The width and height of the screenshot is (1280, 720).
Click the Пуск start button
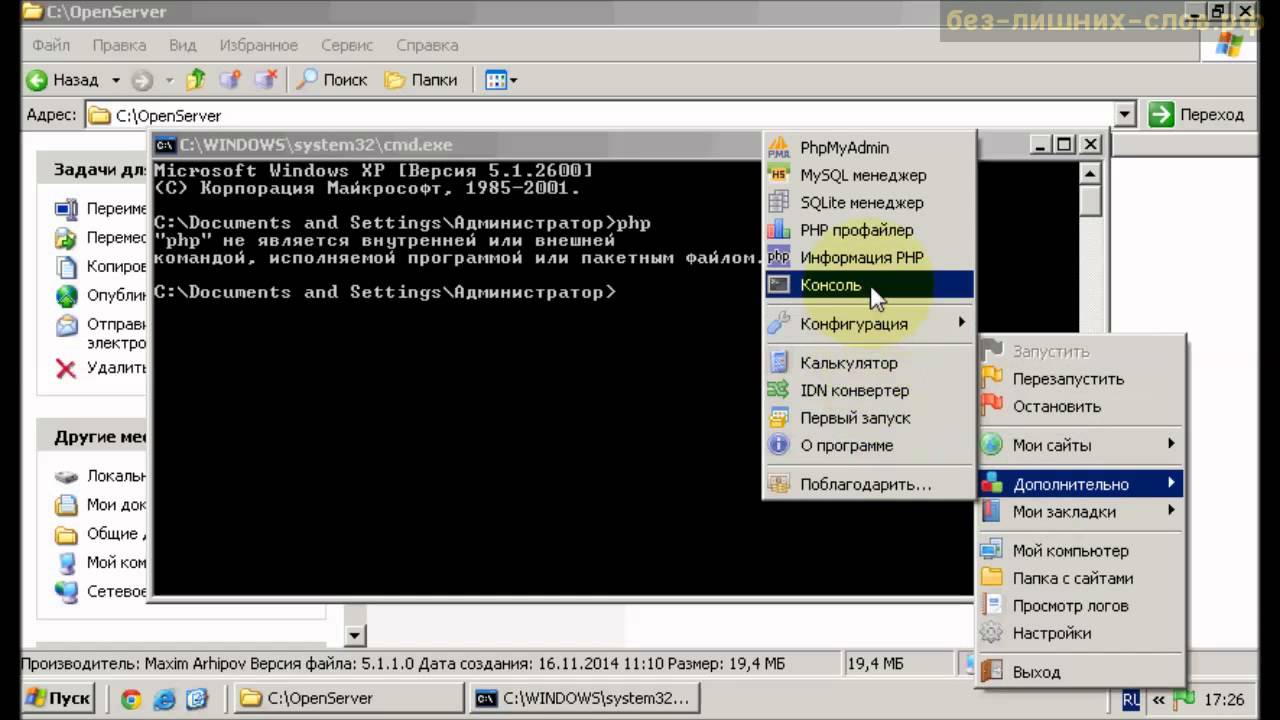(x=58, y=698)
